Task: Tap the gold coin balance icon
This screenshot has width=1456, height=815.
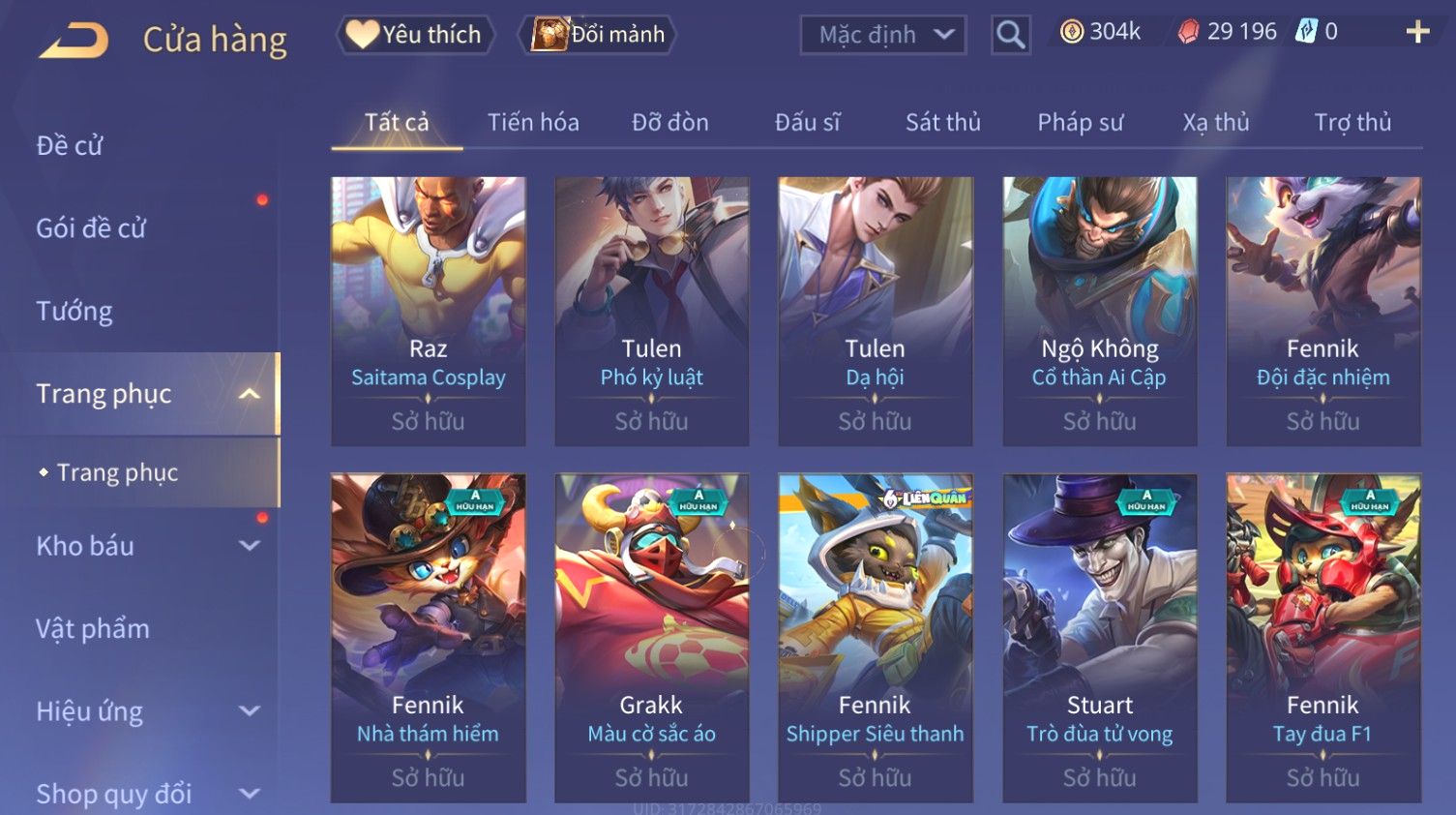Action: [1072, 32]
